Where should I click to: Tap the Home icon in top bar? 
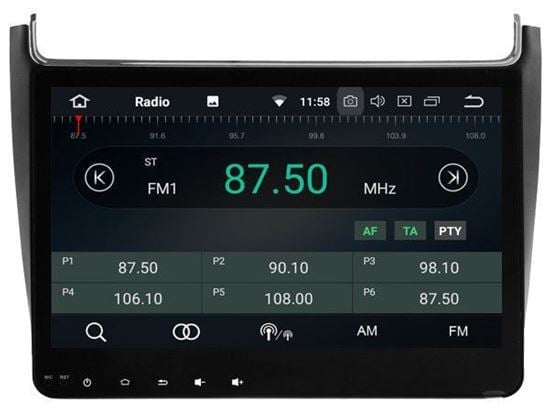(80, 101)
